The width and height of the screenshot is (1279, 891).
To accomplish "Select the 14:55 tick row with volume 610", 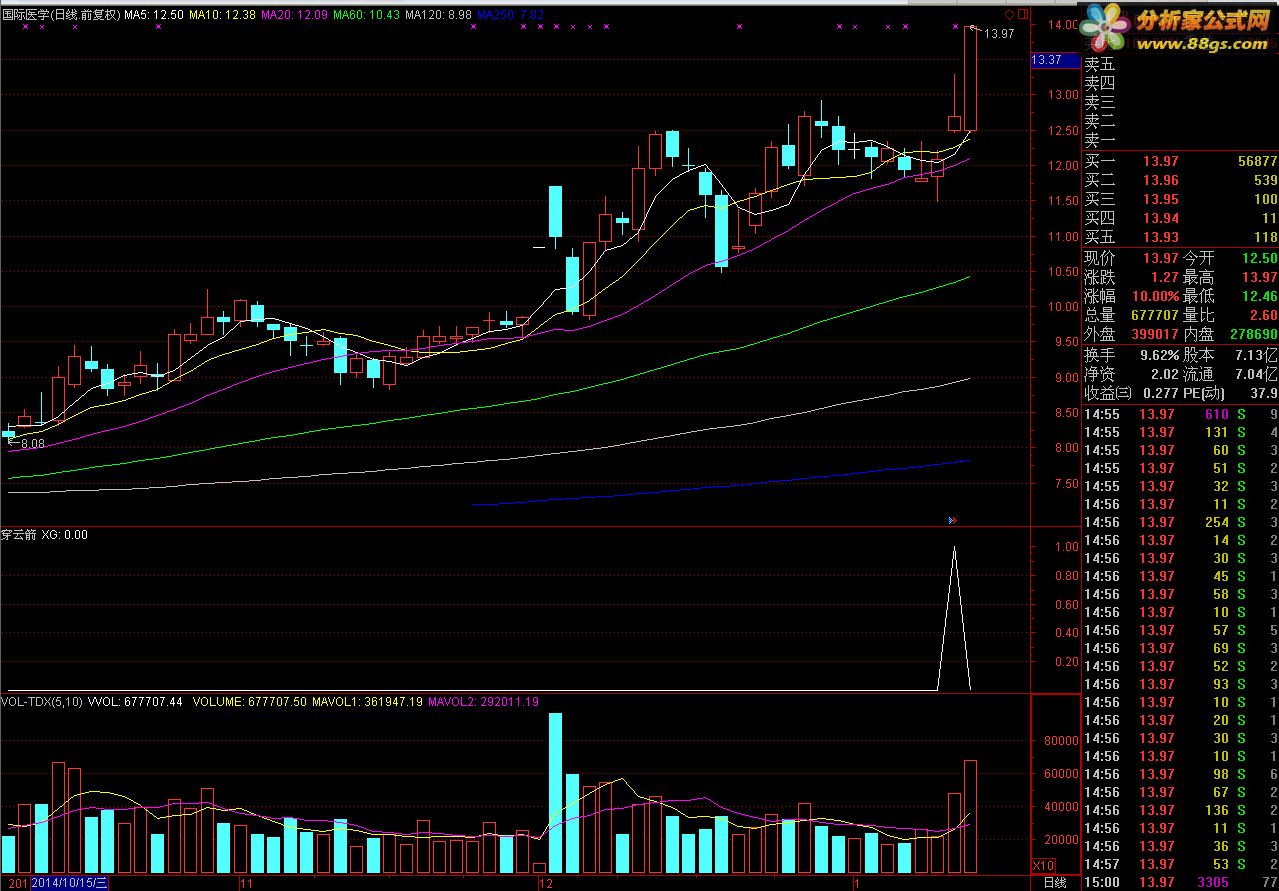I will tap(1180, 414).
